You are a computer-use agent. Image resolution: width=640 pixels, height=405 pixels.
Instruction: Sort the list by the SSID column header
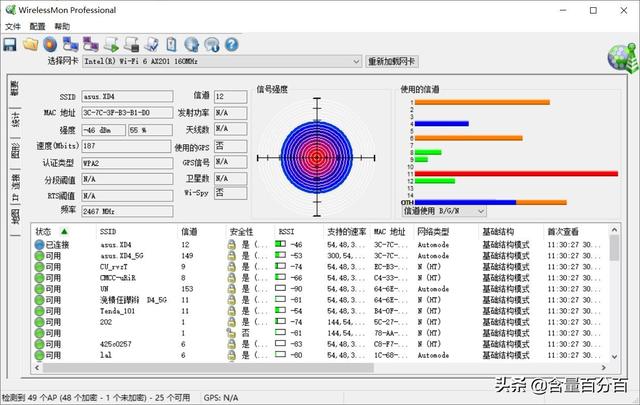136,231
